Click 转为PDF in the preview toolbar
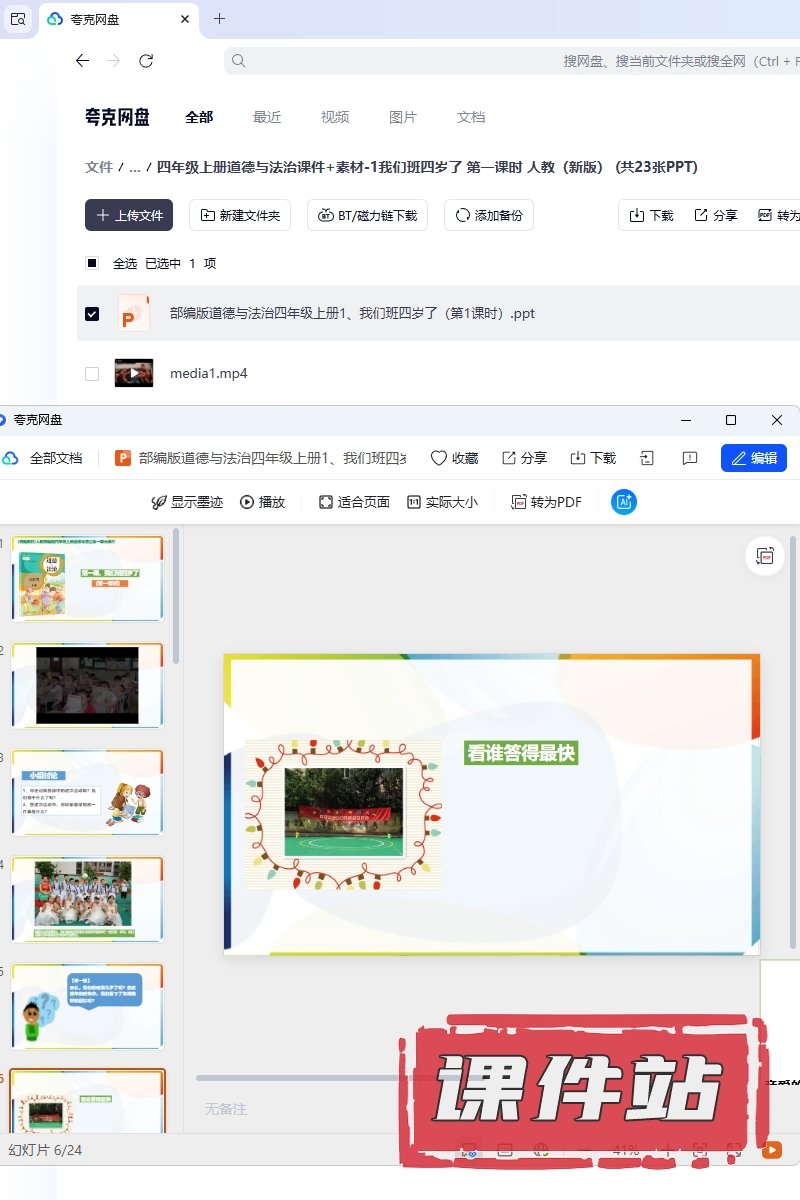The width and height of the screenshot is (800, 1200). coord(546,502)
